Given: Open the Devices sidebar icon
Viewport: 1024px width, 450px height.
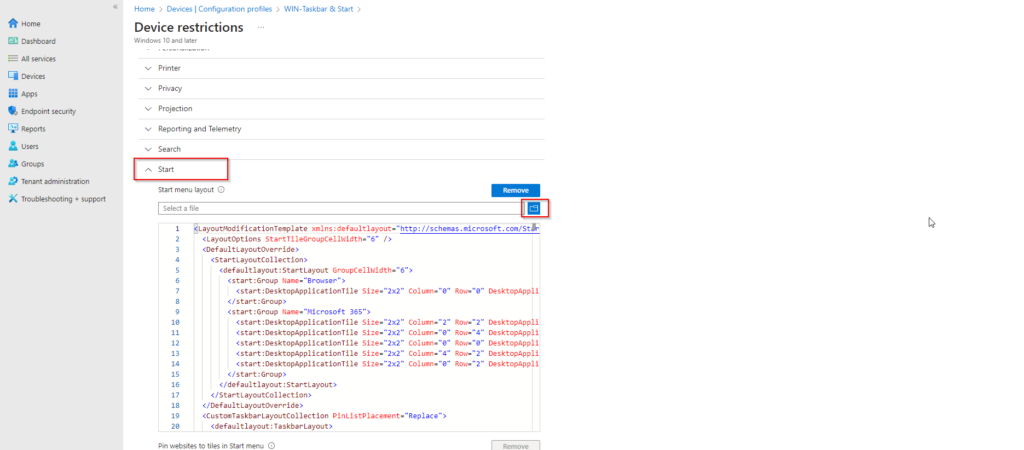Looking at the screenshot, I should pos(13,76).
